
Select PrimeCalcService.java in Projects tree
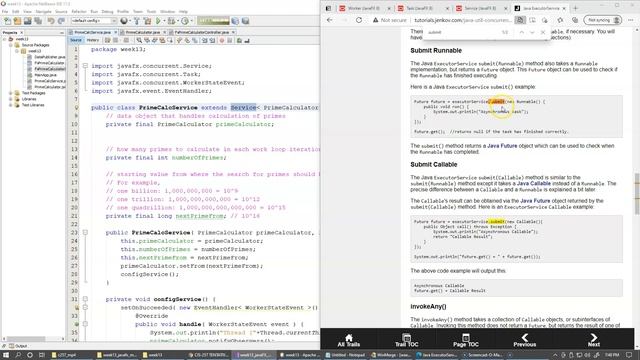pos(49,81)
